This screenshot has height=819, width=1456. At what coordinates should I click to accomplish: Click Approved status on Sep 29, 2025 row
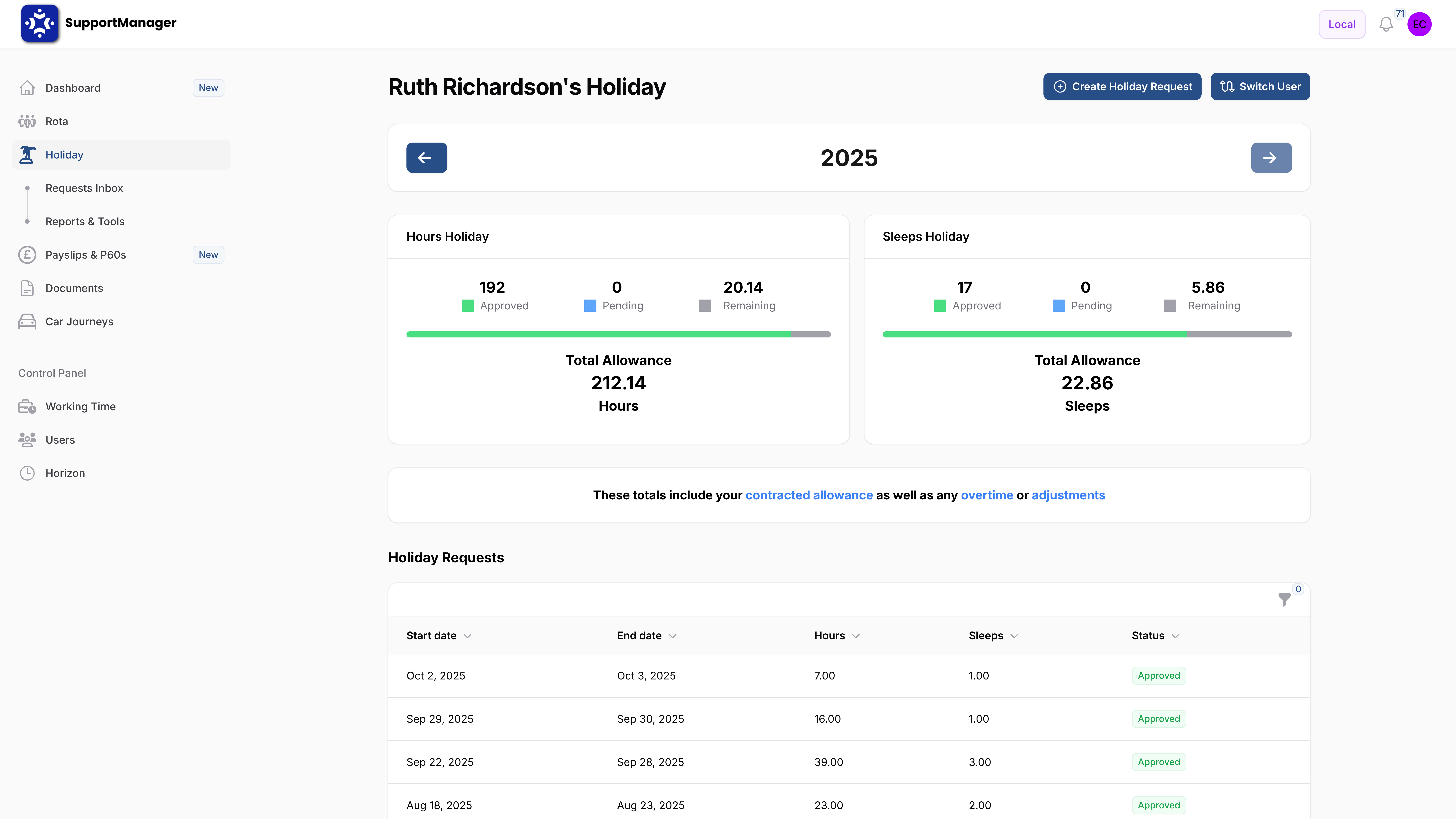(1159, 719)
